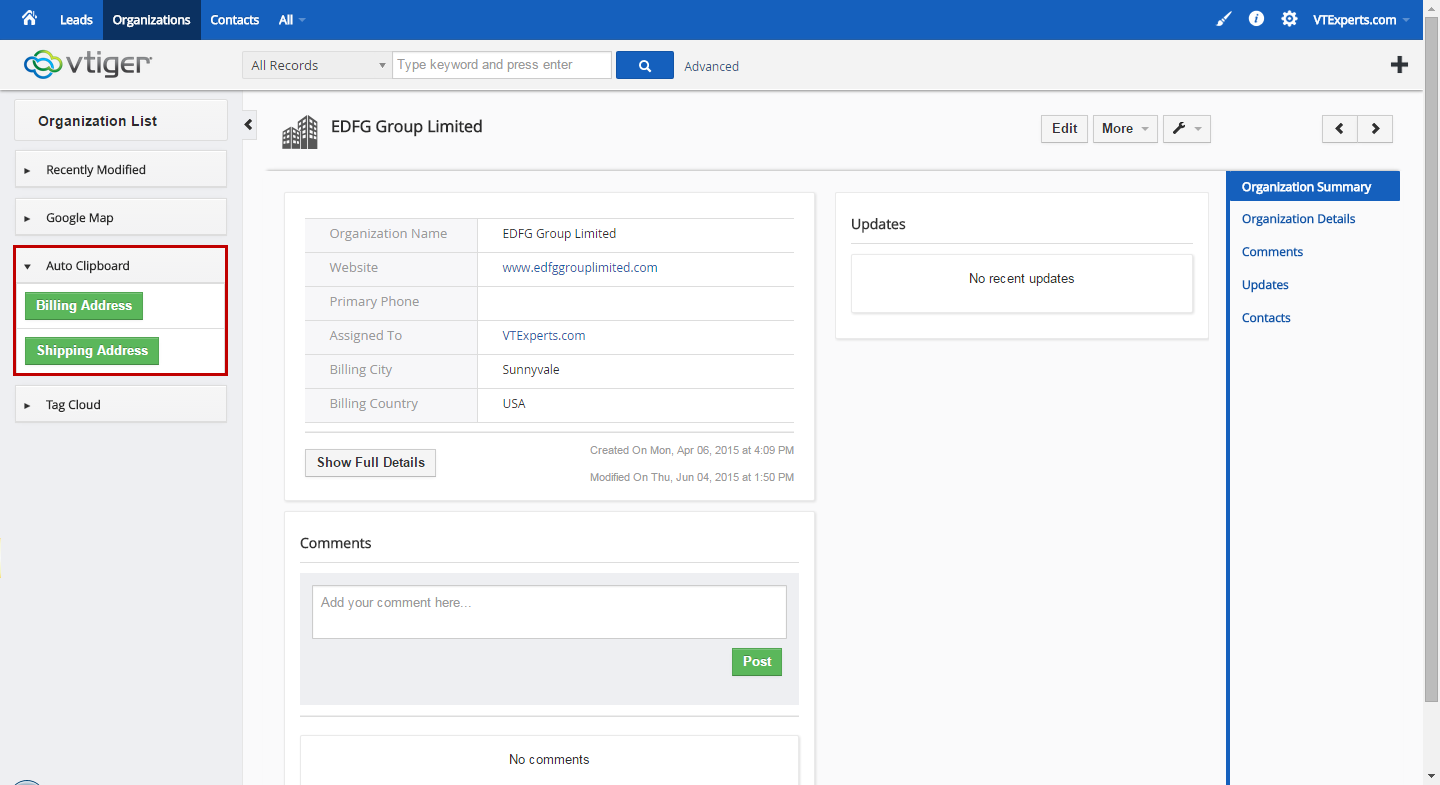Screen dimensions: 1440x785
Task: Click the Edit button
Action: (x=1065, y=128)
